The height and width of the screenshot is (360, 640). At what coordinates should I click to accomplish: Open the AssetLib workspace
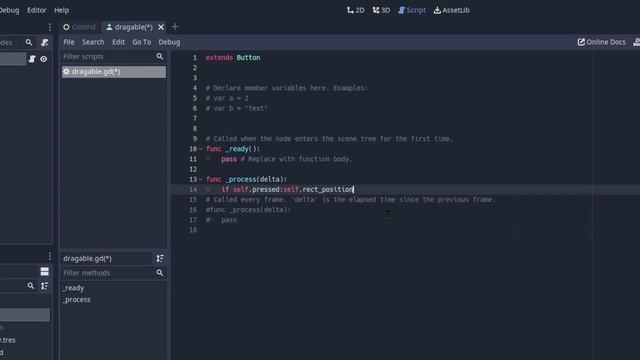click(451, 10)
